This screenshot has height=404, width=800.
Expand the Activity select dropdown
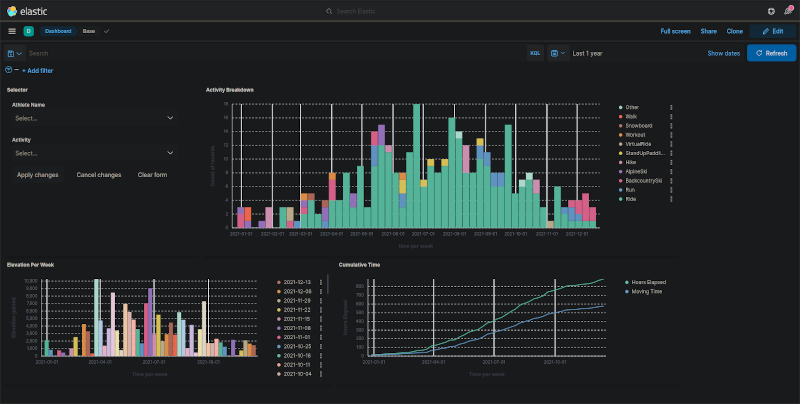pyautogui.click(x=94, y=153)
